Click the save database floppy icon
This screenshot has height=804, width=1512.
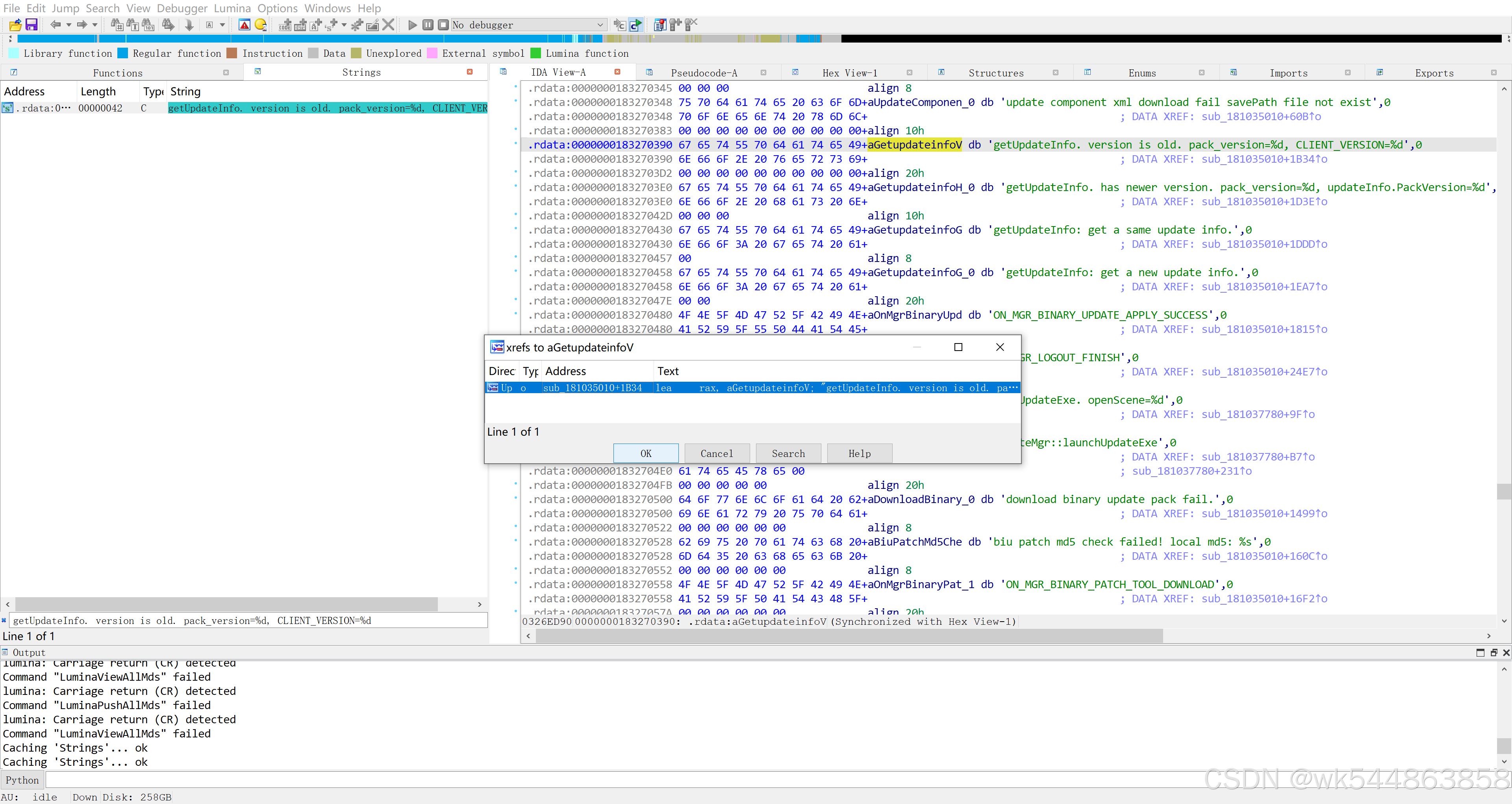coord(31,25)
